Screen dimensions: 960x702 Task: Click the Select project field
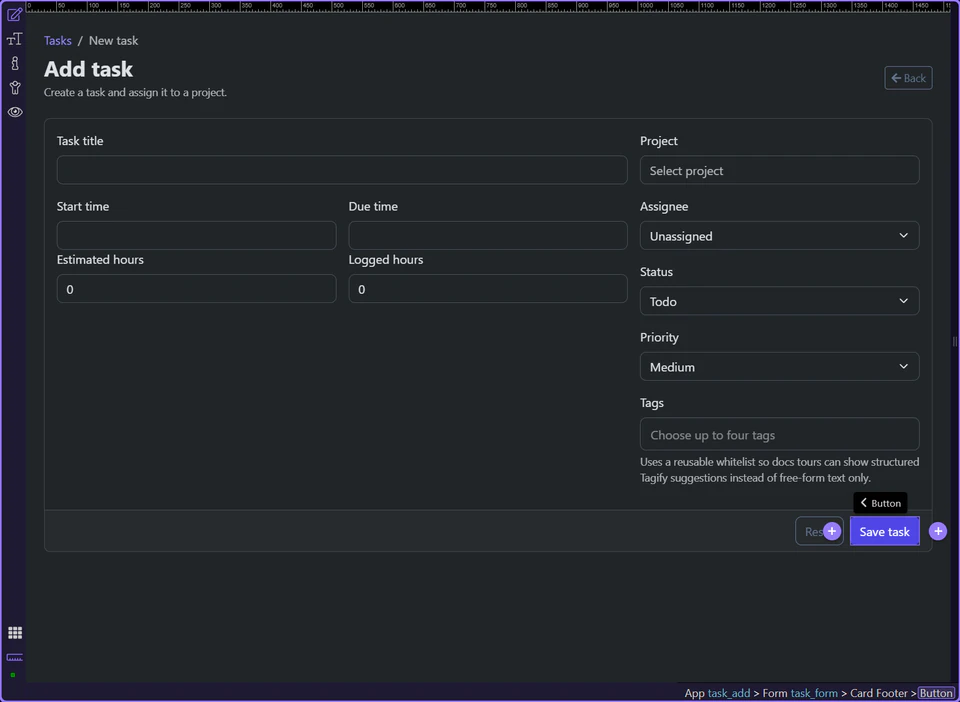click(779, 170)
